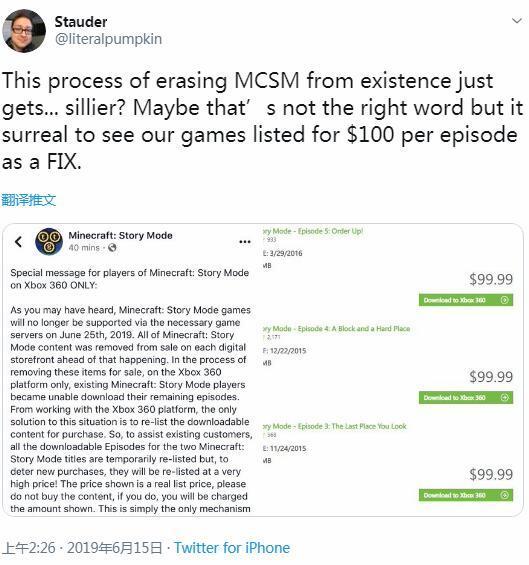Download Episode 3 to Xbox 360
529x565 pixels.
point(466,495)
